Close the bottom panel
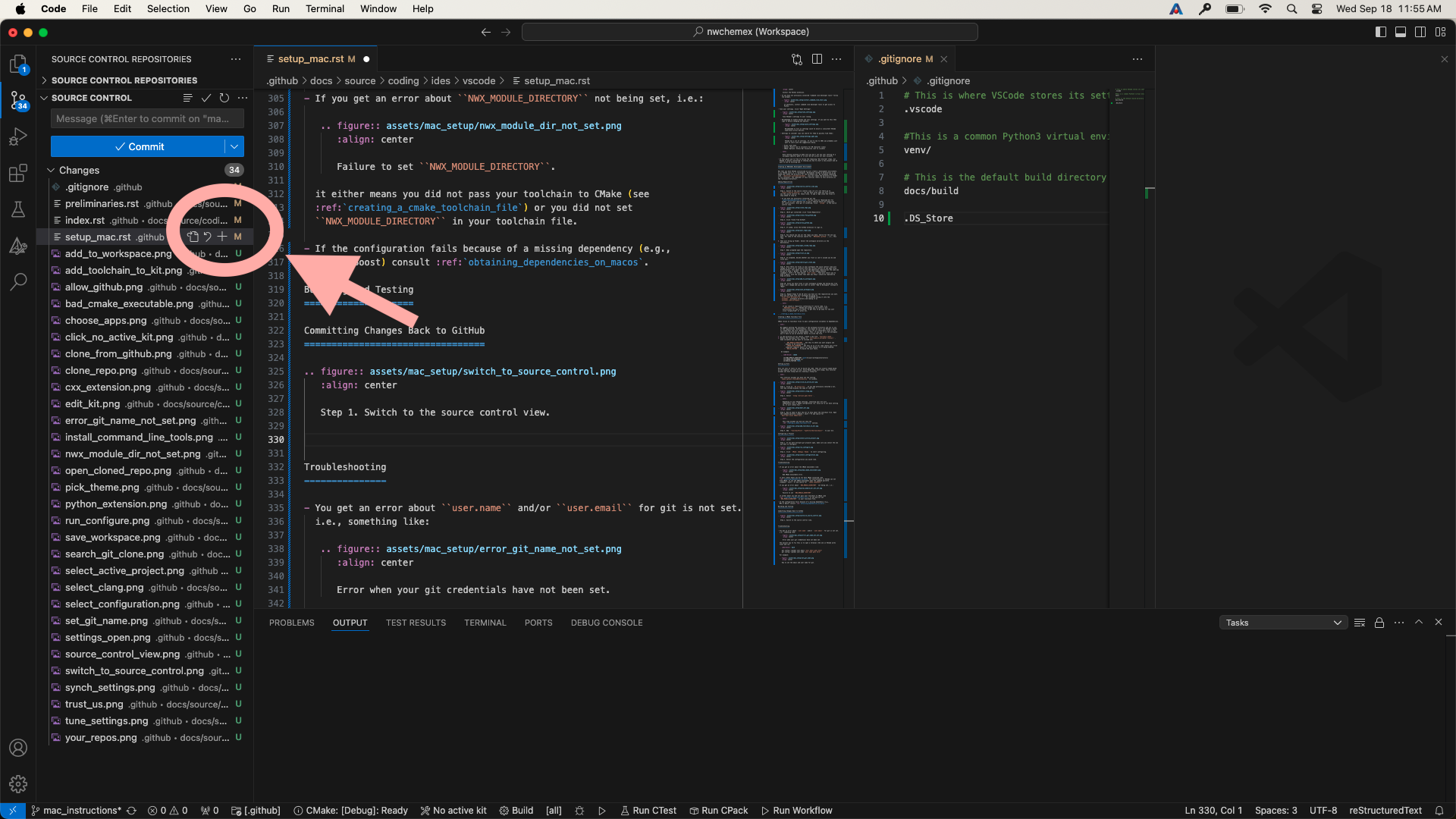This screenshot has width=1456, height=819. click(x=1439, y=622)
